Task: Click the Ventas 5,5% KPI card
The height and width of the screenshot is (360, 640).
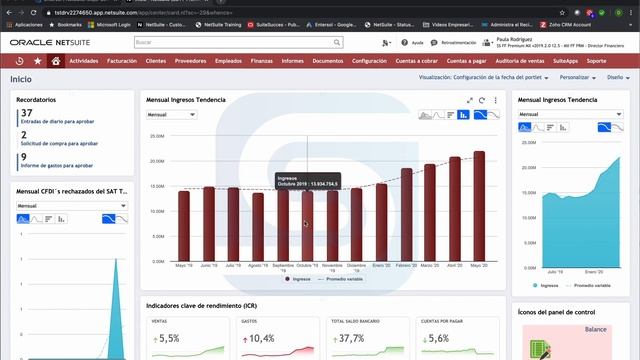Action: [x=188, y=338]
